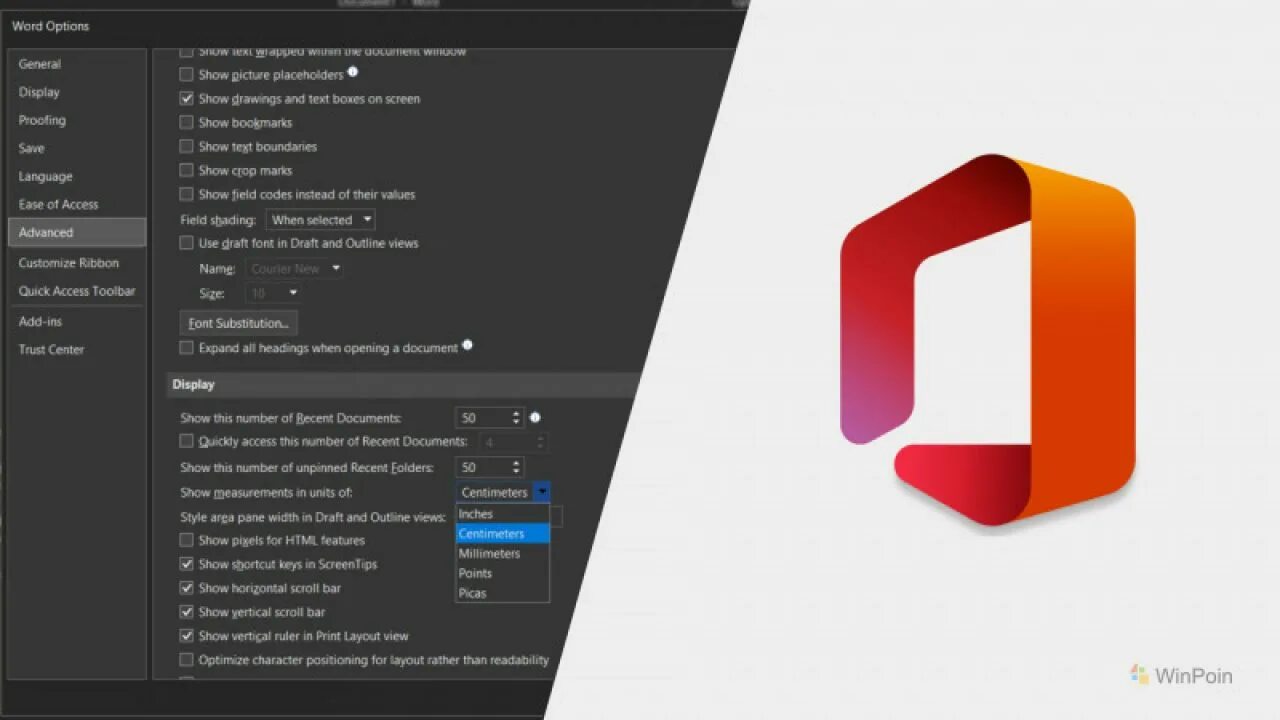Click the Recent Documents number spinner
Screen dimensions: 1280x720
pos(516,418)
